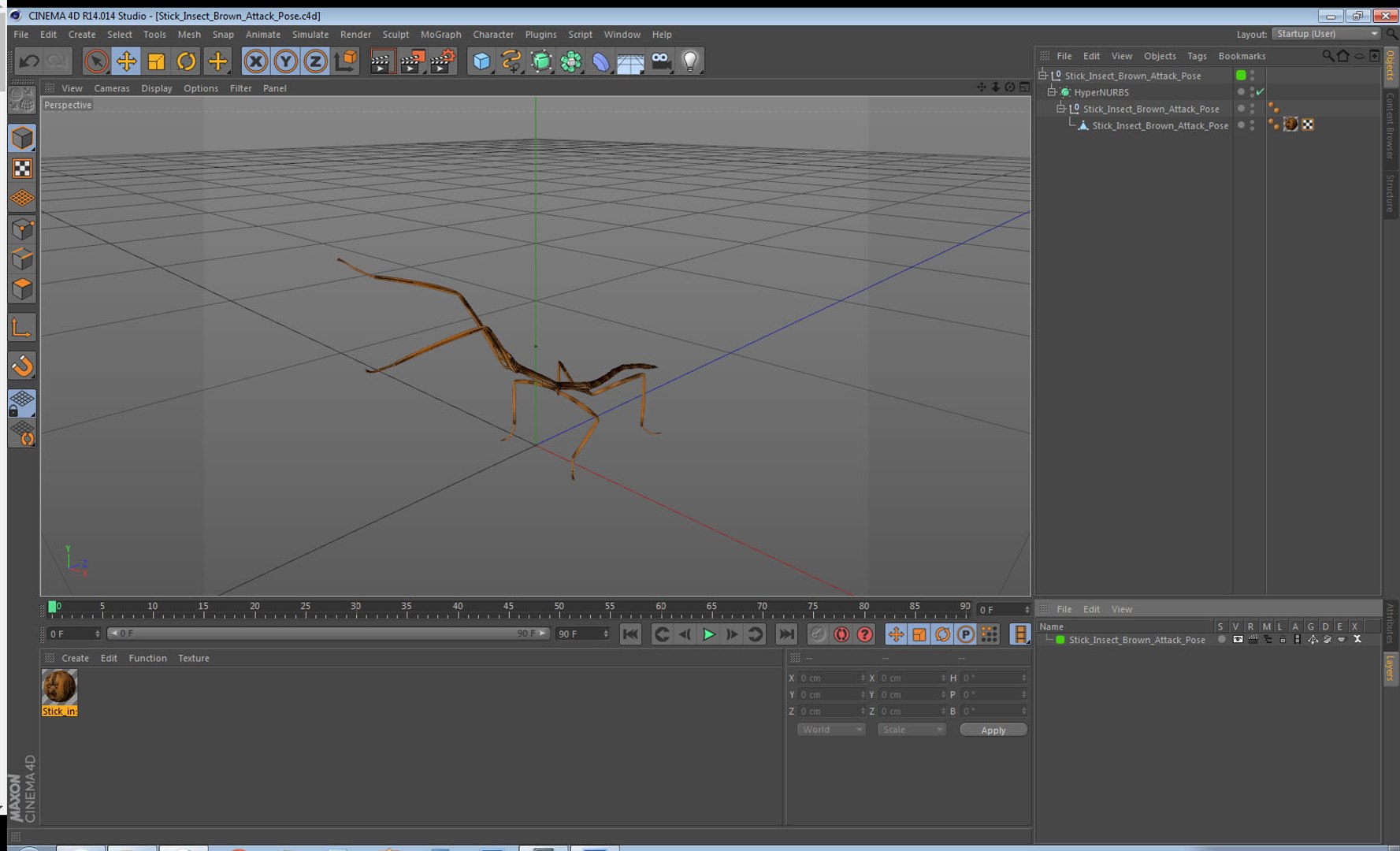Switch to Model mode in left sidebar
This screenshot has width=1400, height=851.
click(x=22, y=138)
